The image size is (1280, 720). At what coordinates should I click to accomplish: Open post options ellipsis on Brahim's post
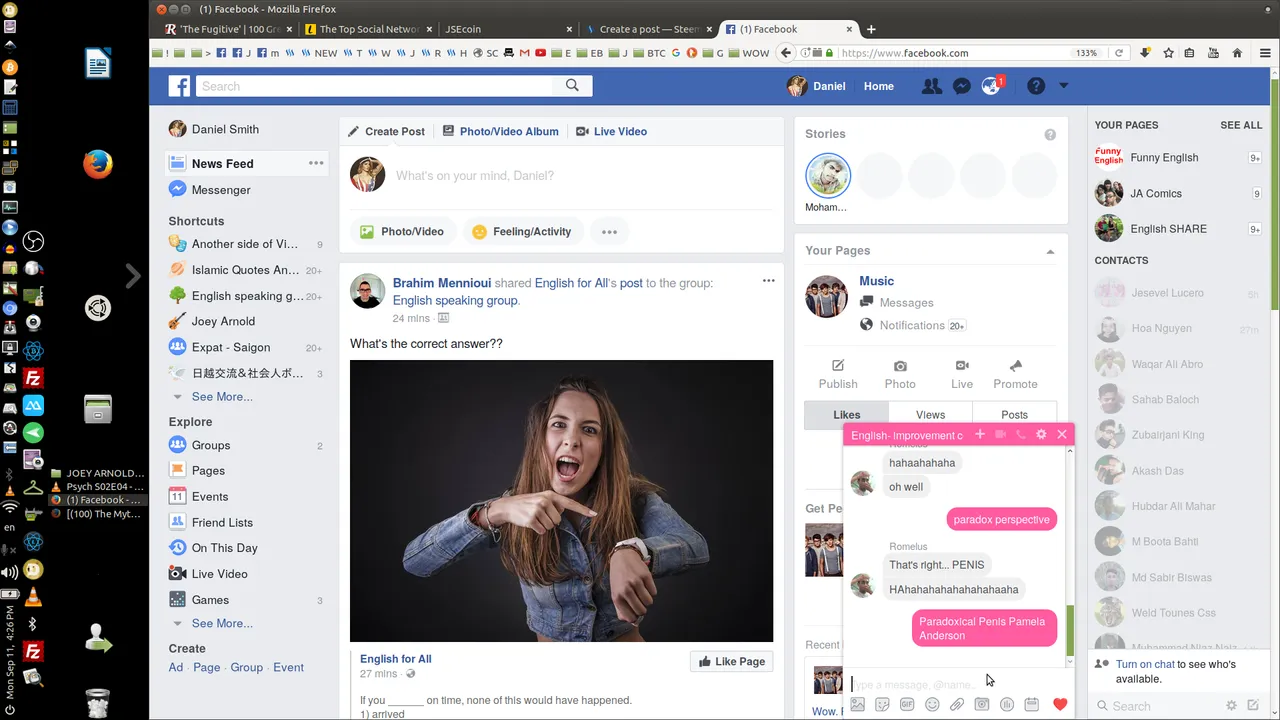click(x=768, y=281)
